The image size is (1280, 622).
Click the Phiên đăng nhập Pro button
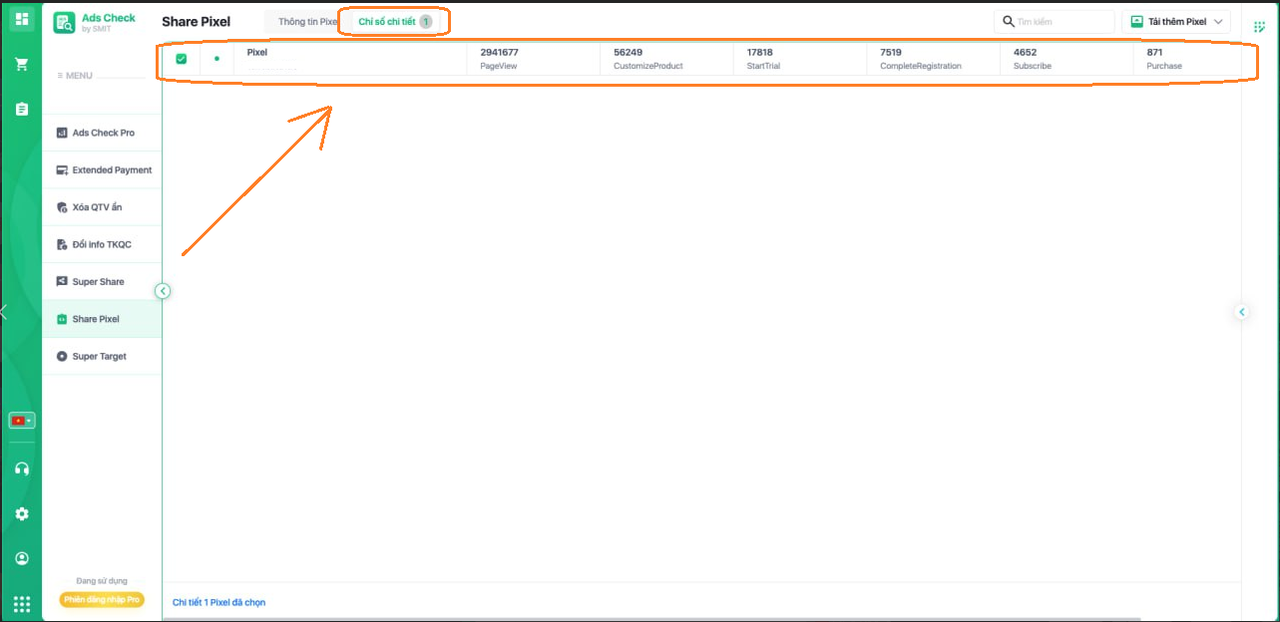(x=102, y=599)
